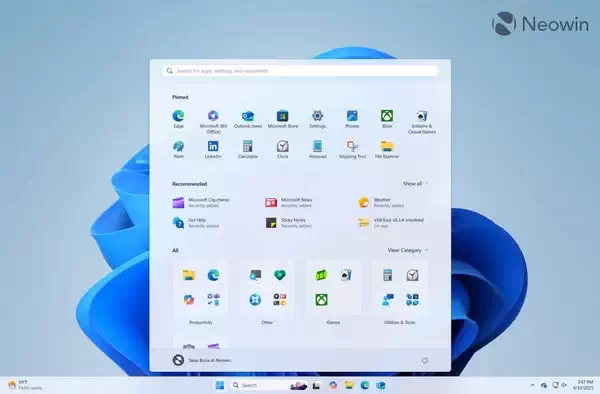The width and height of the screenshot is (600, 394).
Task: Open the Xbox pinned app
Action: click(387, 119)
